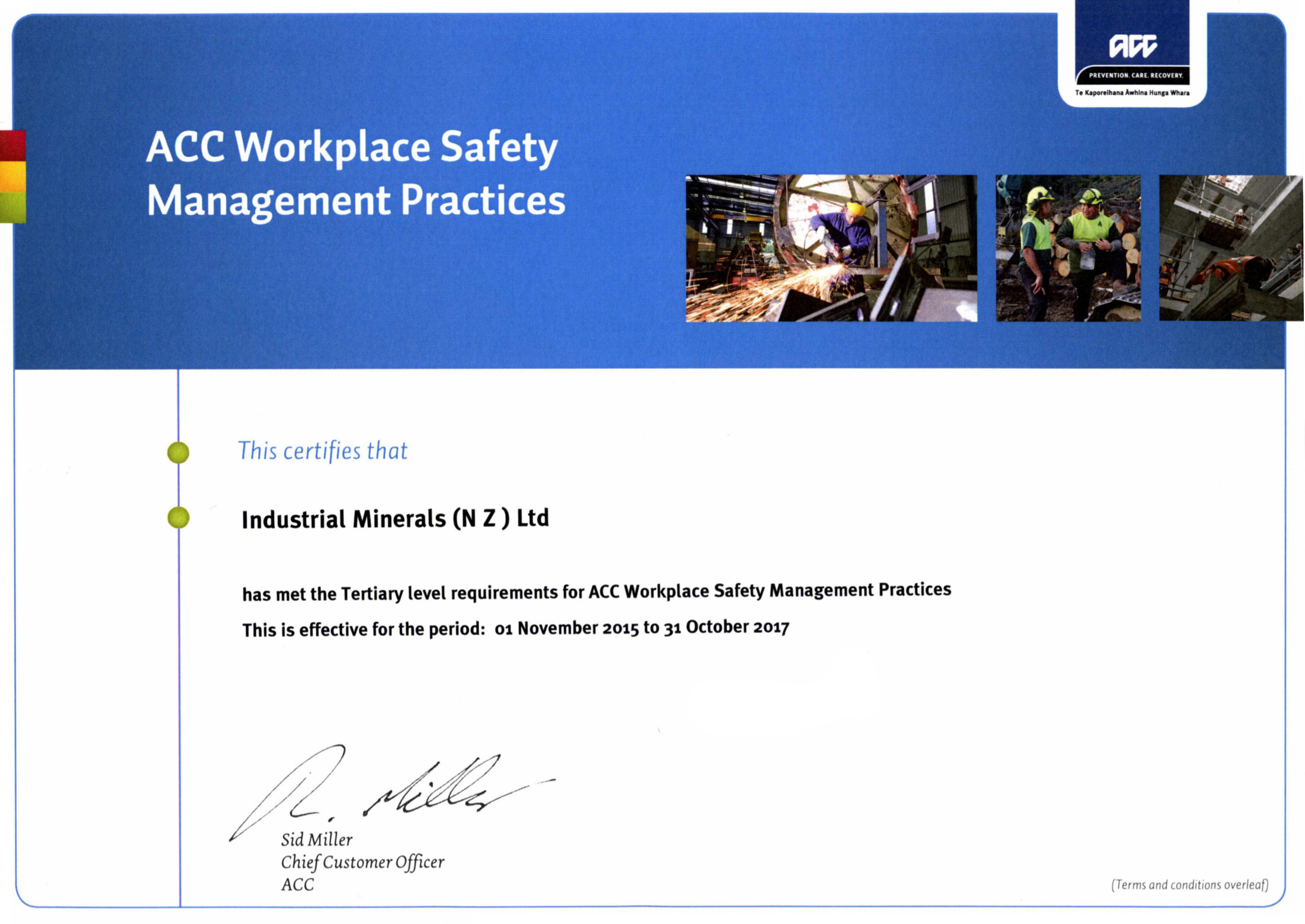Click the printed name Sid Miller

[x=316, y=839]
